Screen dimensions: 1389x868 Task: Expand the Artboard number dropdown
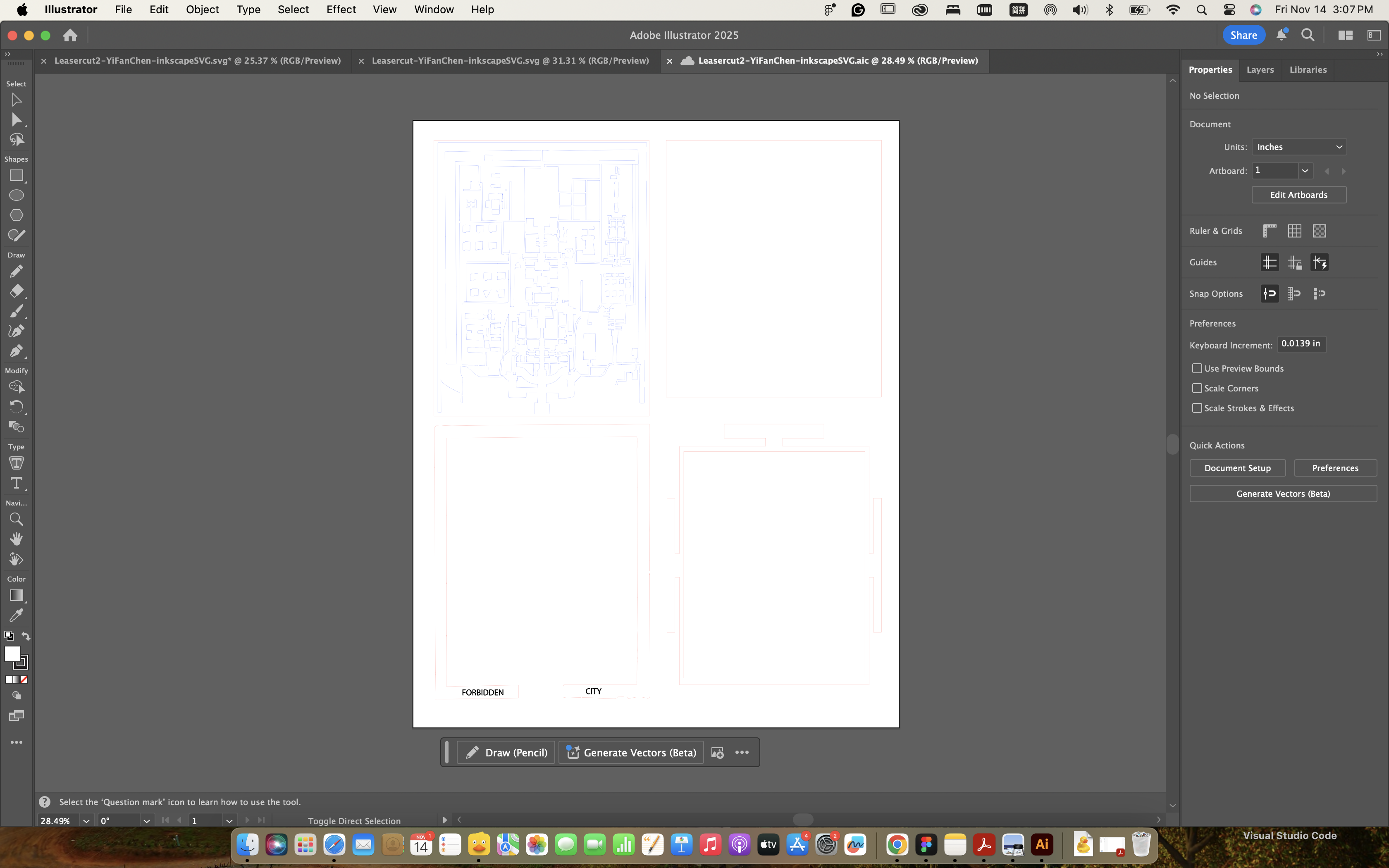click(1305, 171)
